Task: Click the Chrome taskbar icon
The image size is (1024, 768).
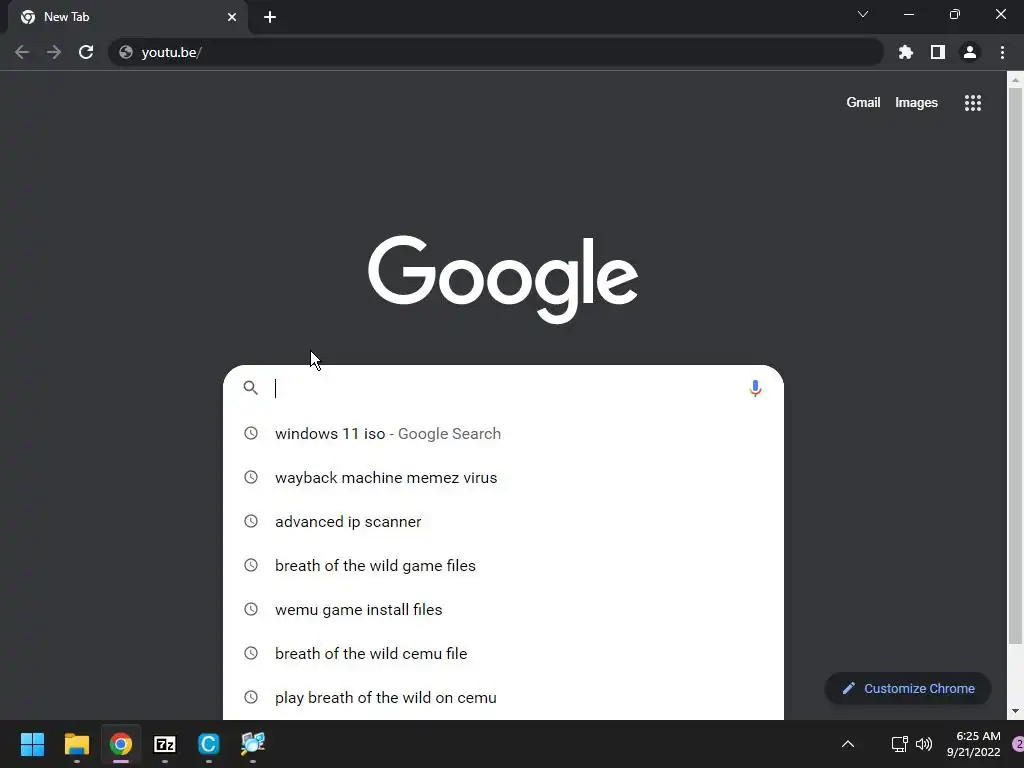Action: click(121, 744)
